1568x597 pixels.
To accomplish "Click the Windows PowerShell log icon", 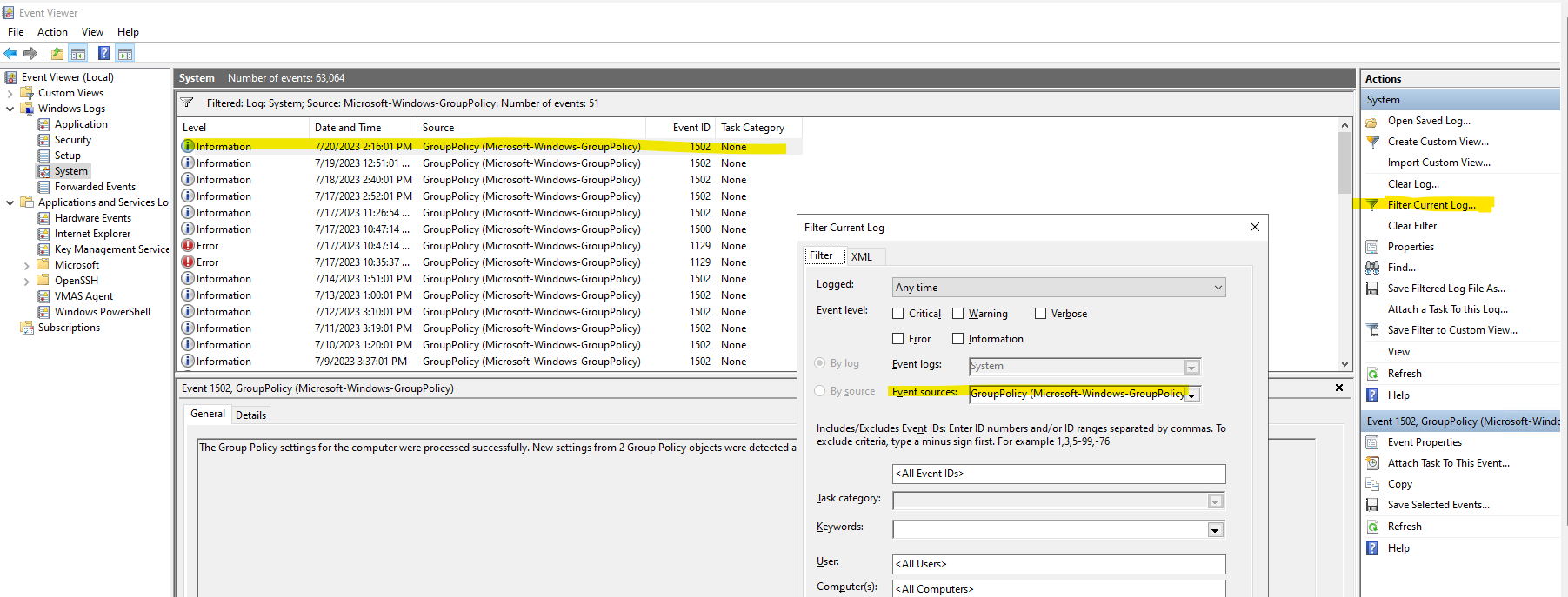I will 43,312.
